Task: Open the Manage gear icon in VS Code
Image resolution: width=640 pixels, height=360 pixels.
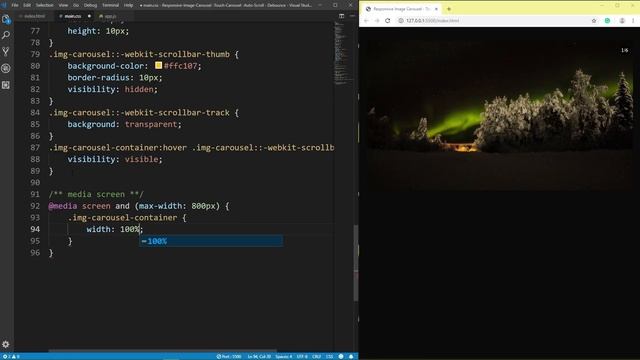Action: pyautogui.click(x=6, y=344)
